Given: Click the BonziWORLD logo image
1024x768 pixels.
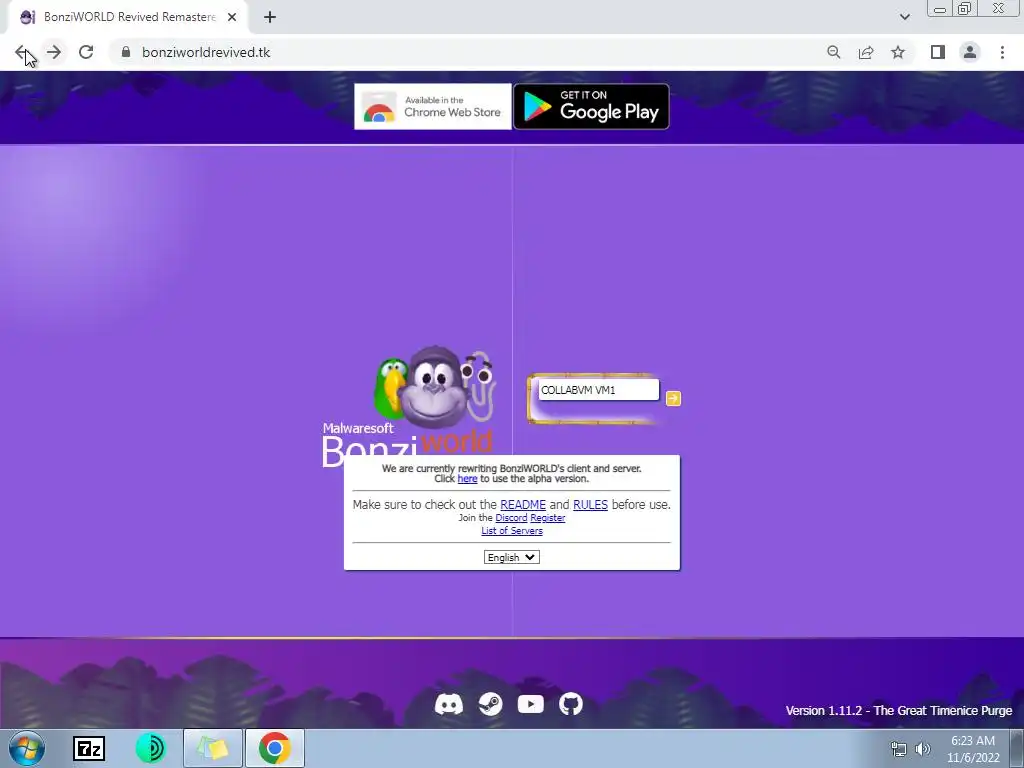Looking at the screenshot, I should [408, 405].
